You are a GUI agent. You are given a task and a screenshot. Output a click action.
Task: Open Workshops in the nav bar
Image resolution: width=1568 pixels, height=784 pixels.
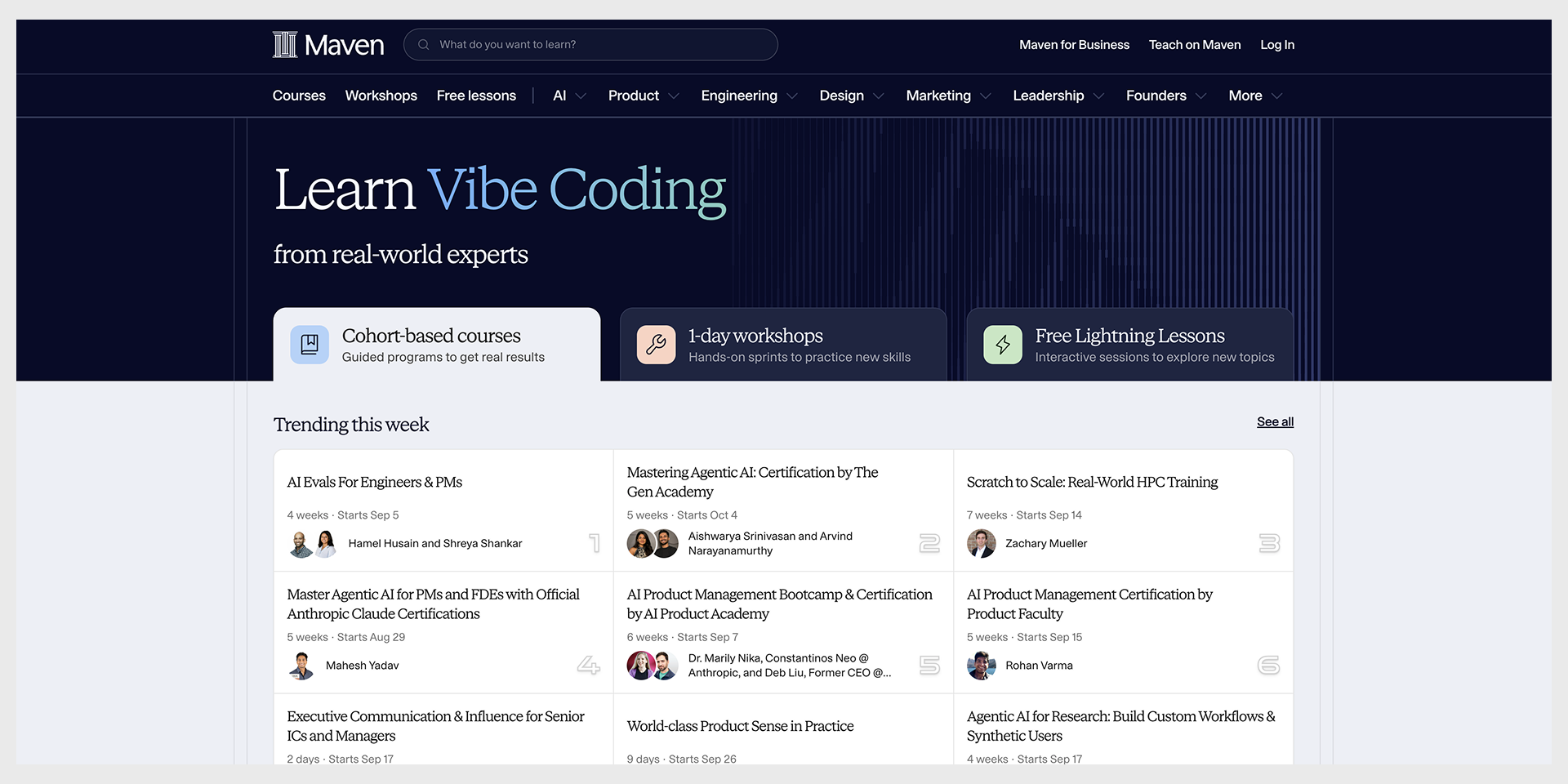pyautogui.click(x=381, y=96)
